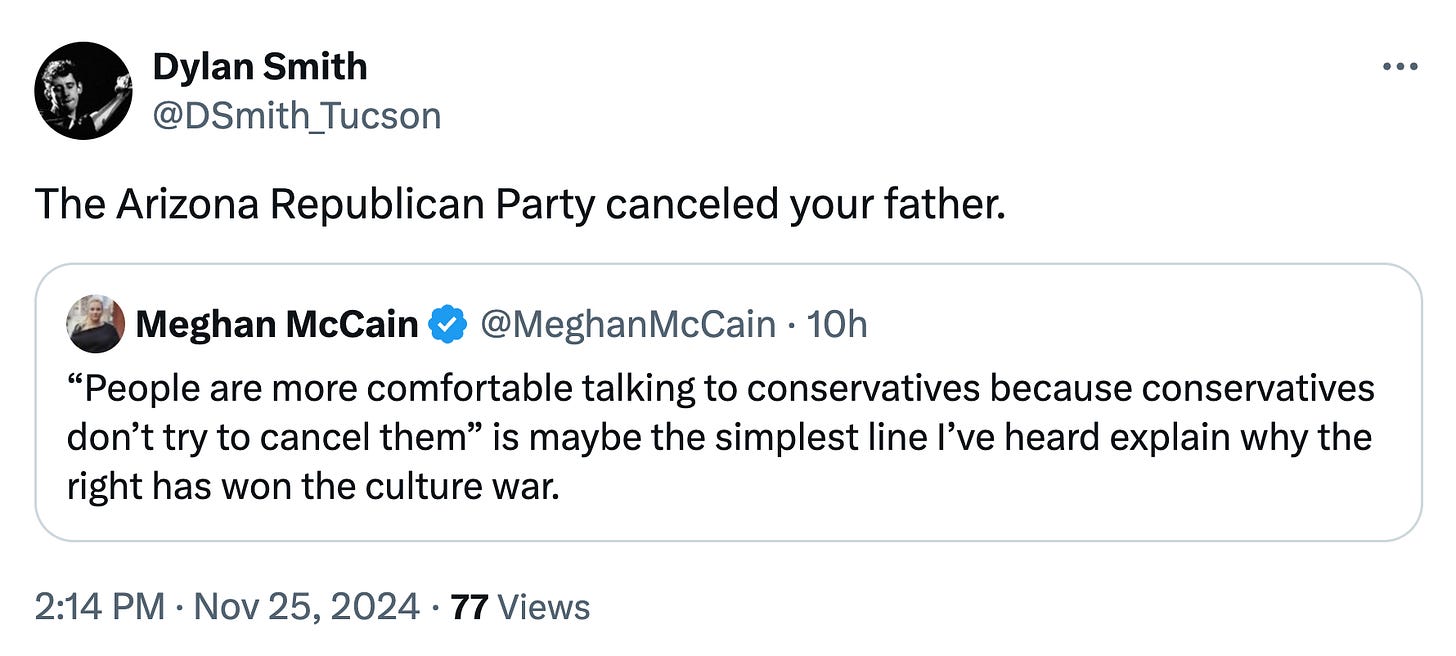Open the @MeghanMcCain handle link

pyautogui.click(x=627, y=324)
